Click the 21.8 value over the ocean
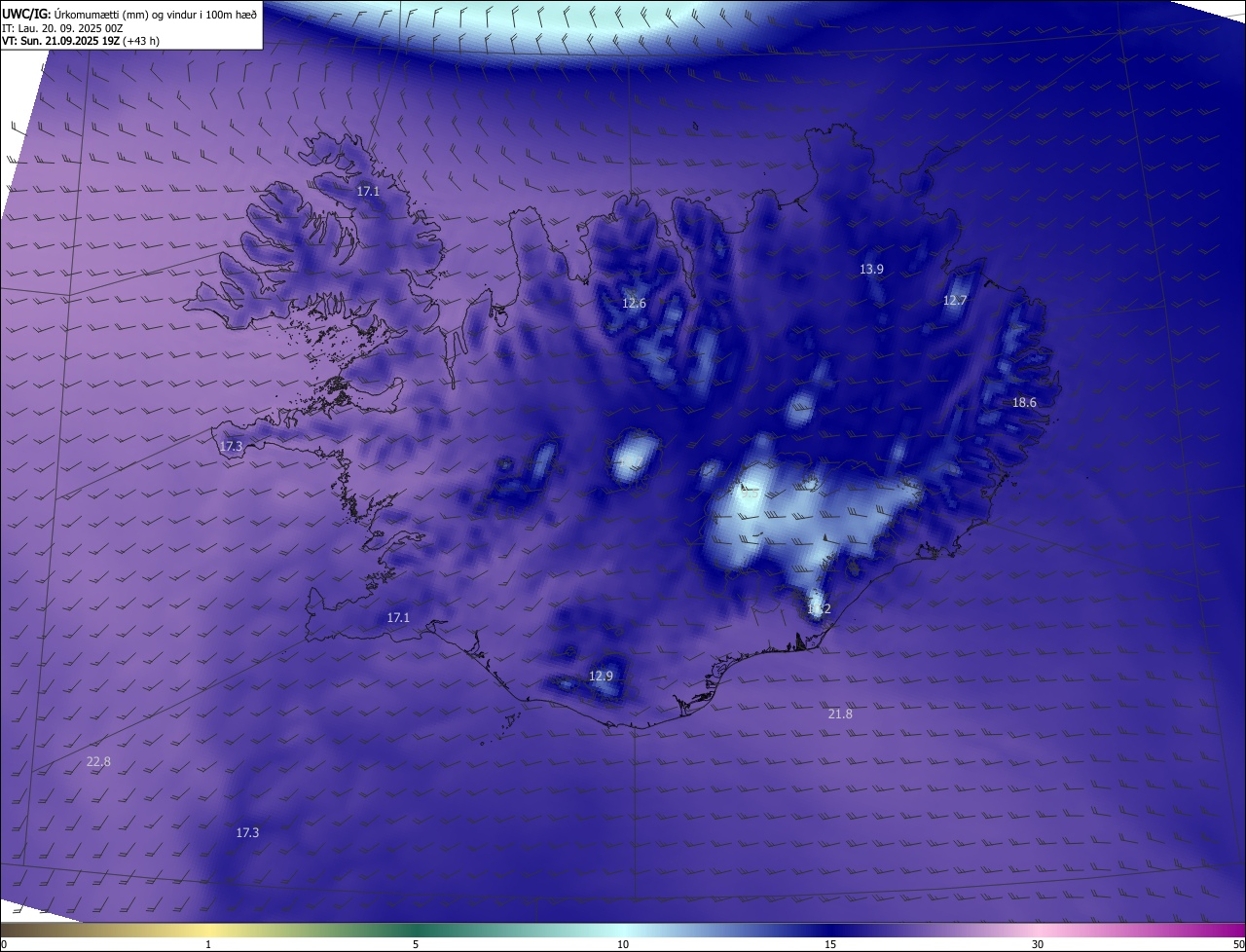 coord(840,714)
